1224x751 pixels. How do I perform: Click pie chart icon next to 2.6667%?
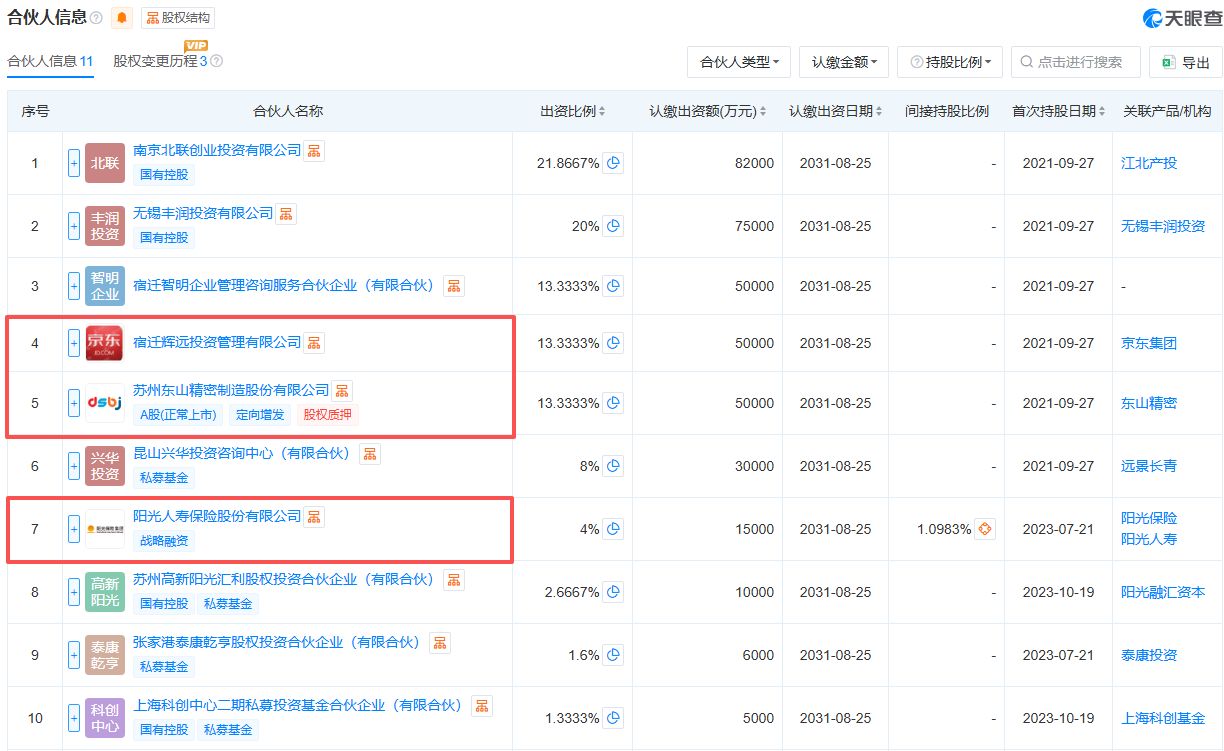point(613,592)
